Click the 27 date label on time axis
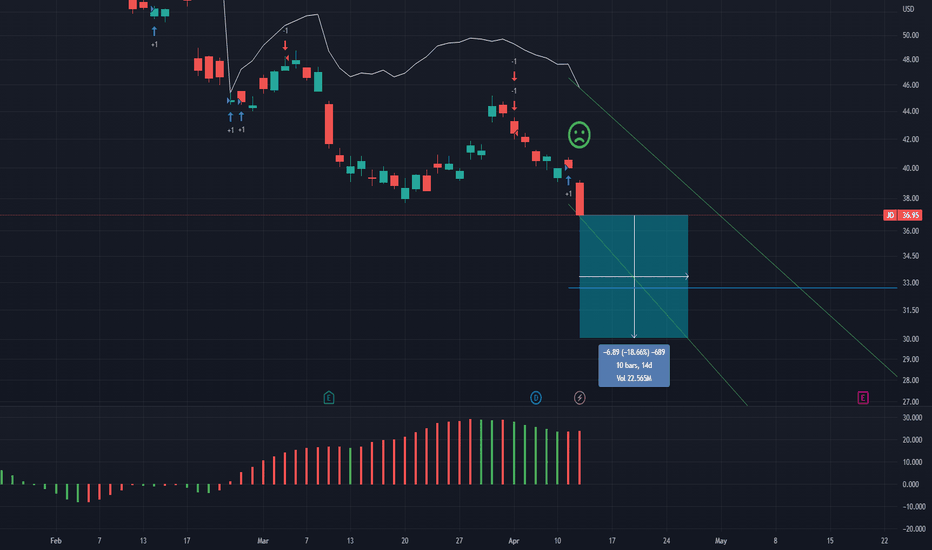Screen dimensions: 932x550 pyautogui.click(x=459, y=541)
